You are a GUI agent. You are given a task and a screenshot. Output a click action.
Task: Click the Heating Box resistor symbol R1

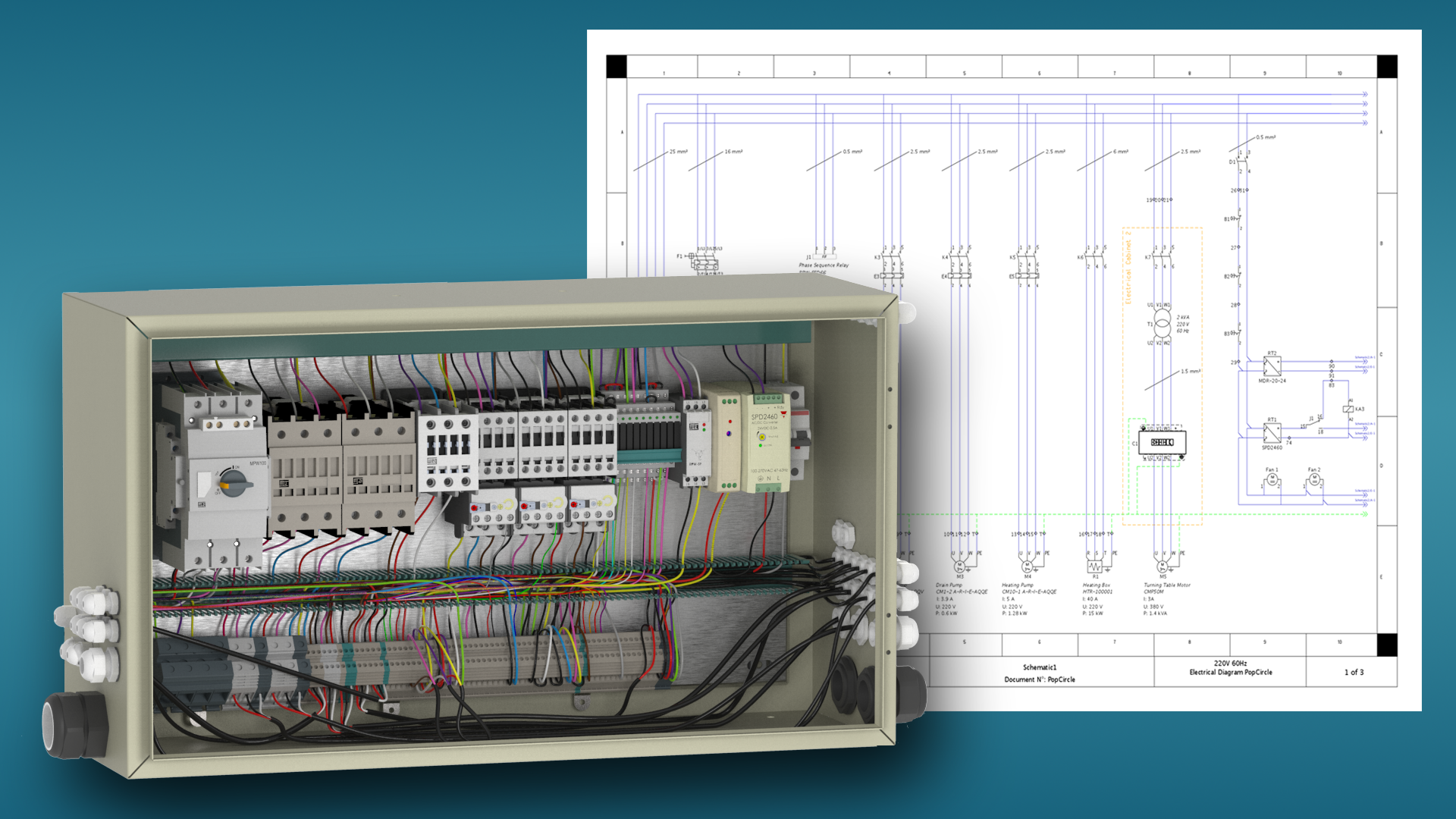pos(1095,566)
